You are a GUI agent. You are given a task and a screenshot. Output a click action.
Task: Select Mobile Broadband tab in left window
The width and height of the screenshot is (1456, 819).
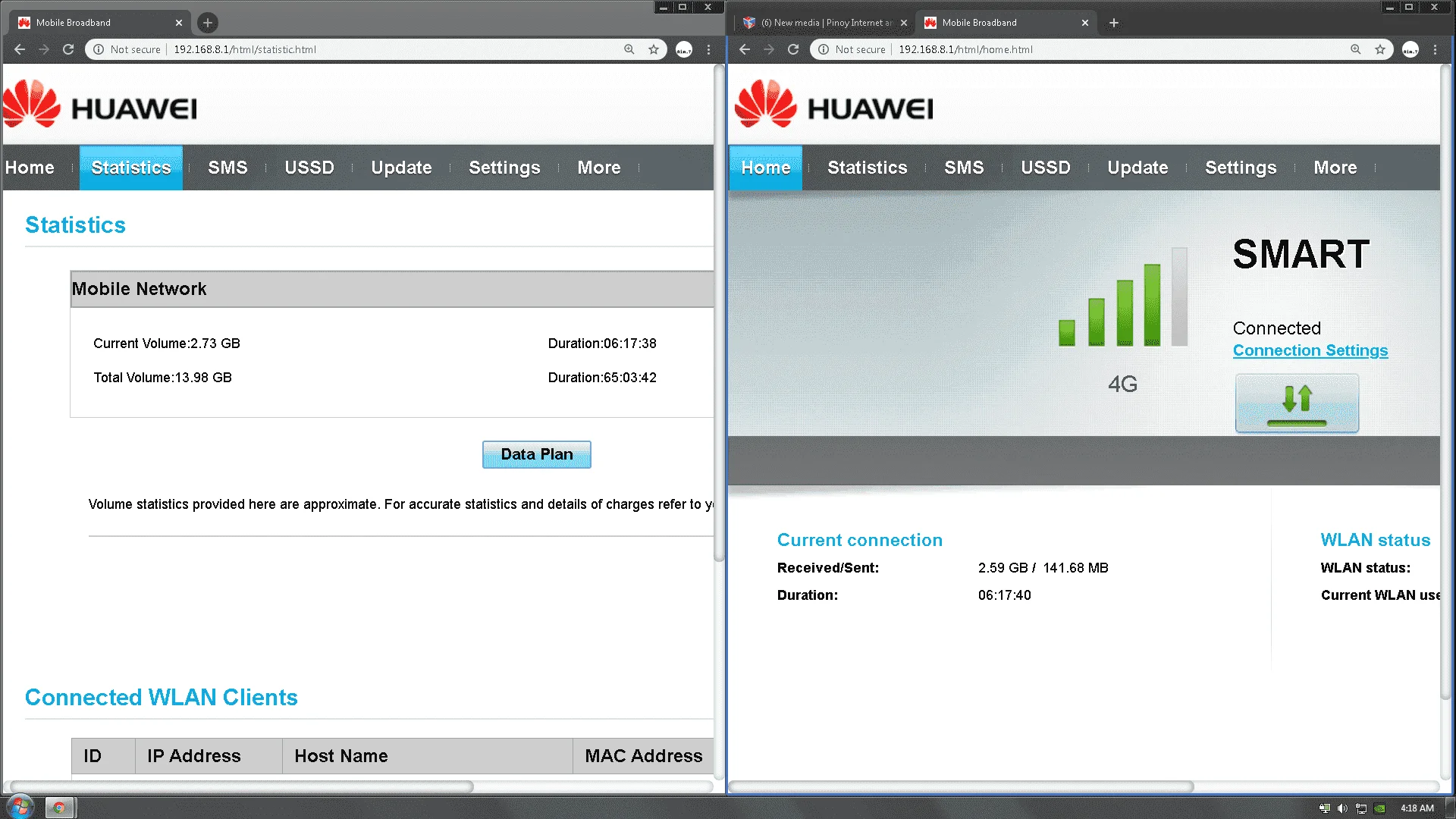[100, 23]
